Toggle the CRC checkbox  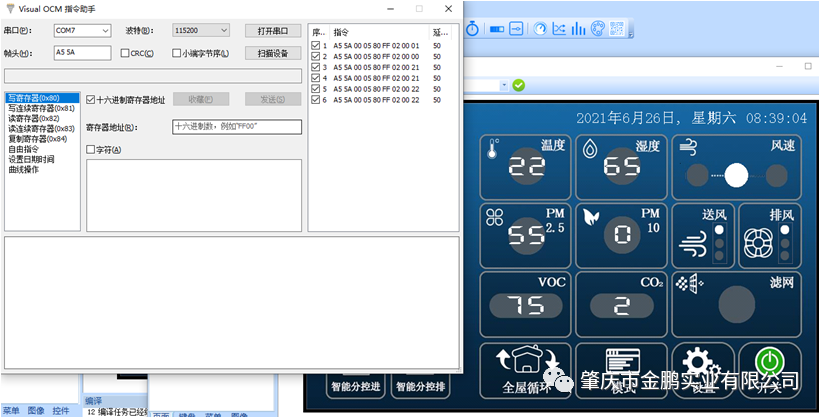[x=125, y=53]
